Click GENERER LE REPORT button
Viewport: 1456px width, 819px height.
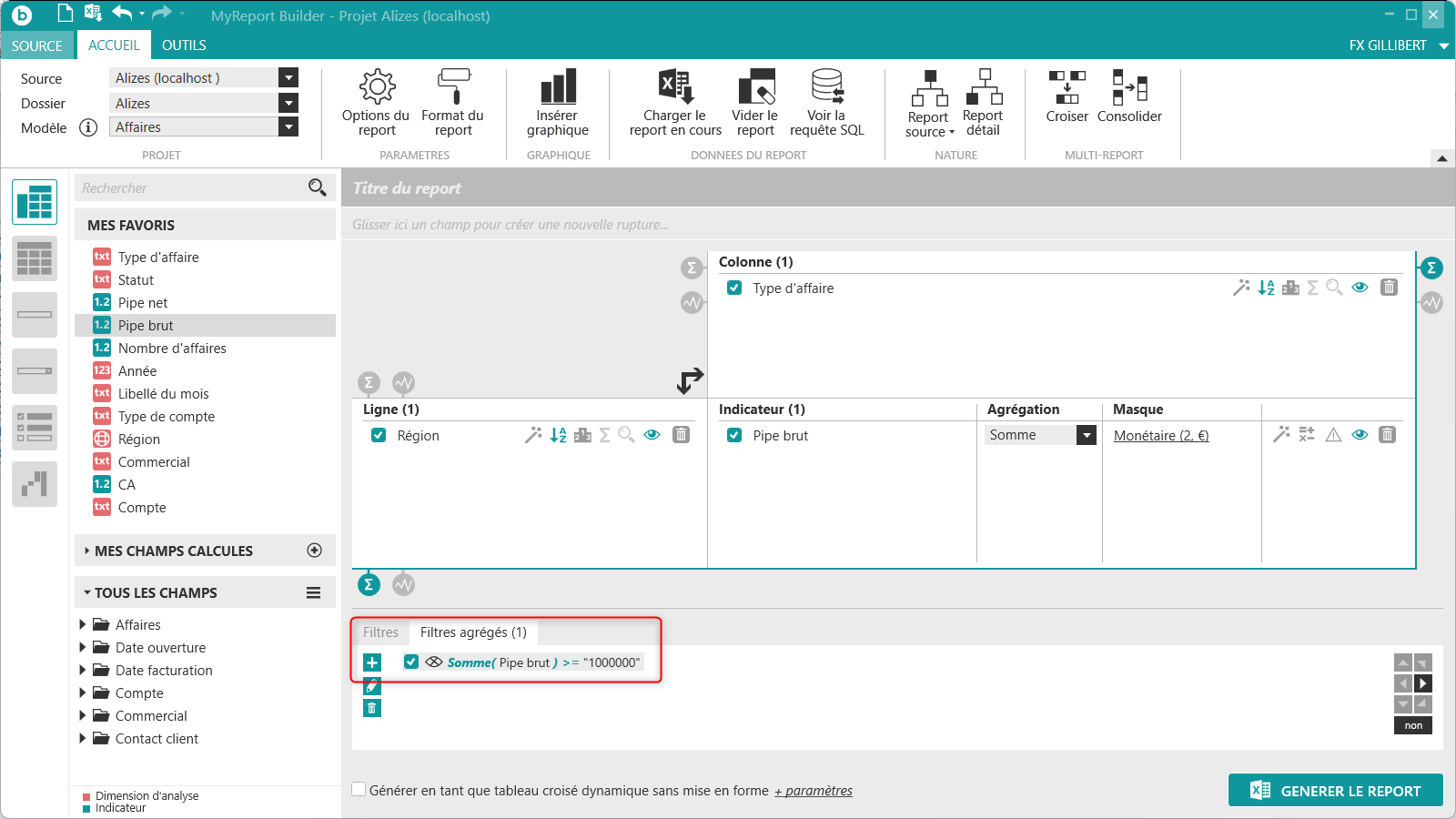tap(1335, 791)
